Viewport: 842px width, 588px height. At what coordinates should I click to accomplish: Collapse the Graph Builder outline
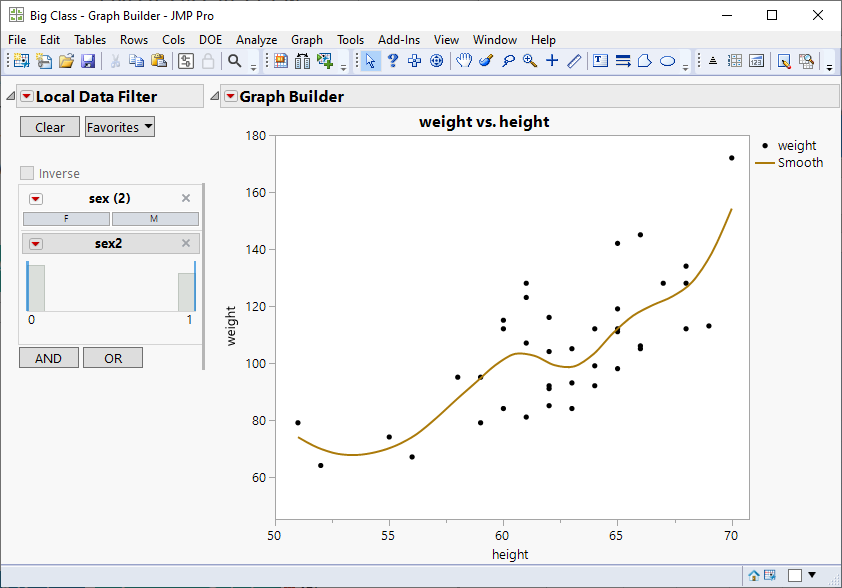(214, 97)
